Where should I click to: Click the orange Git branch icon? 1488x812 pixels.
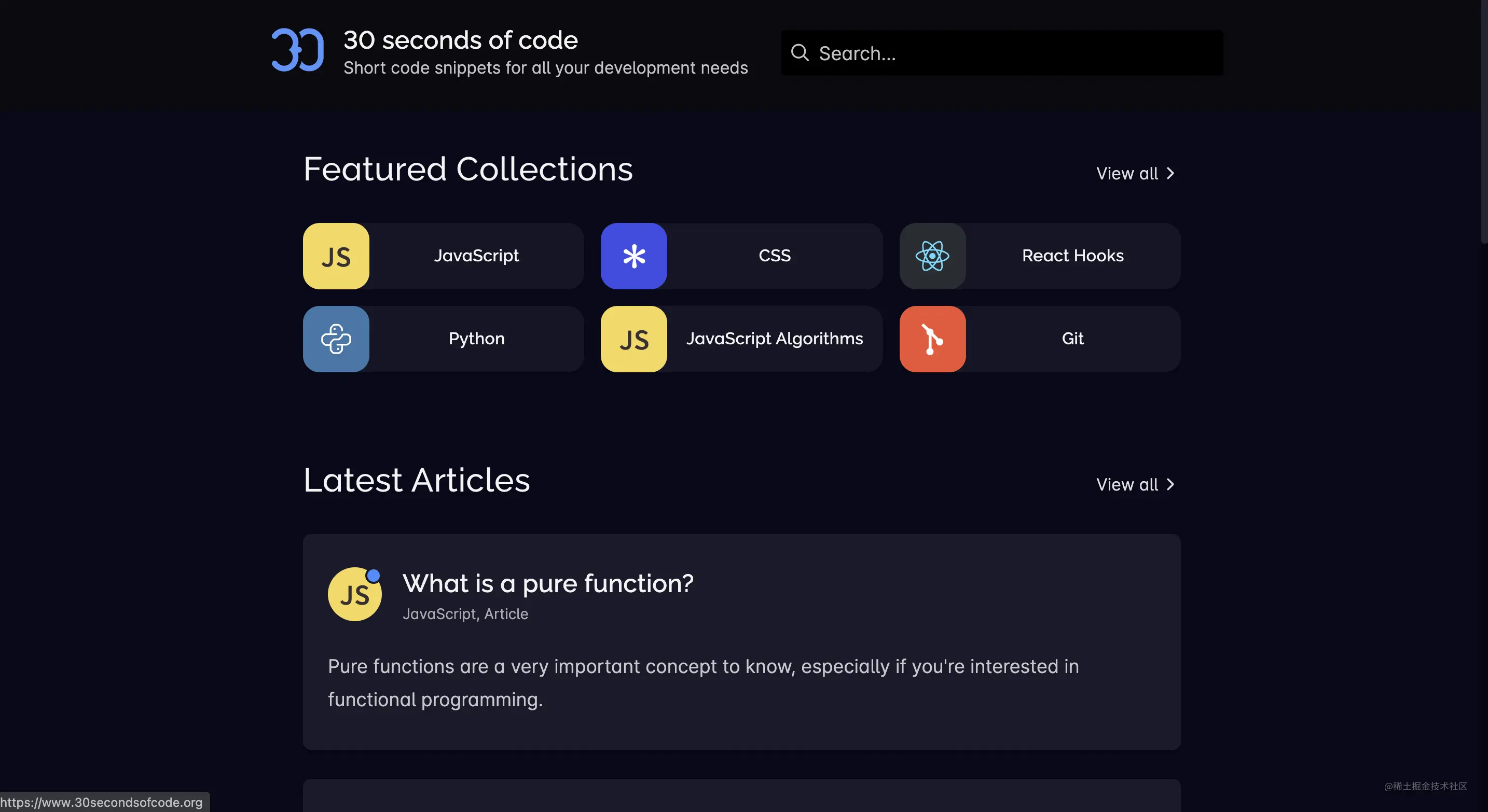(932, 339)
